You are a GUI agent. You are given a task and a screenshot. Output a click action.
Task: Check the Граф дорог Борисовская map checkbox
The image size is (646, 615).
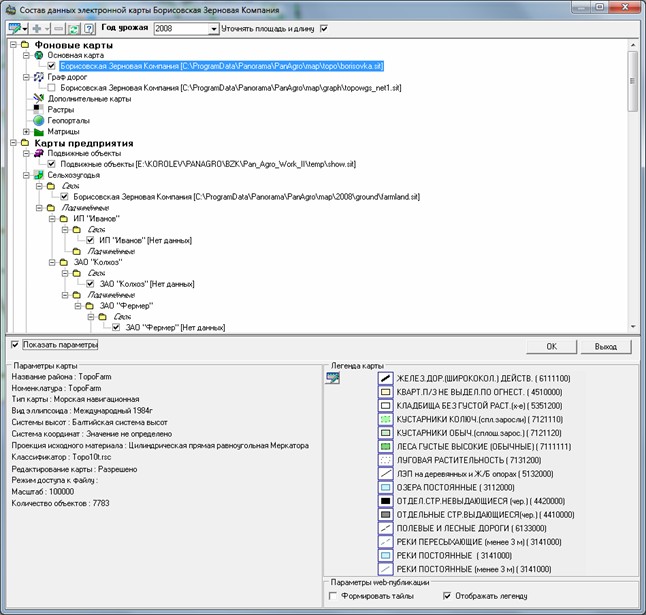[52, 88]
